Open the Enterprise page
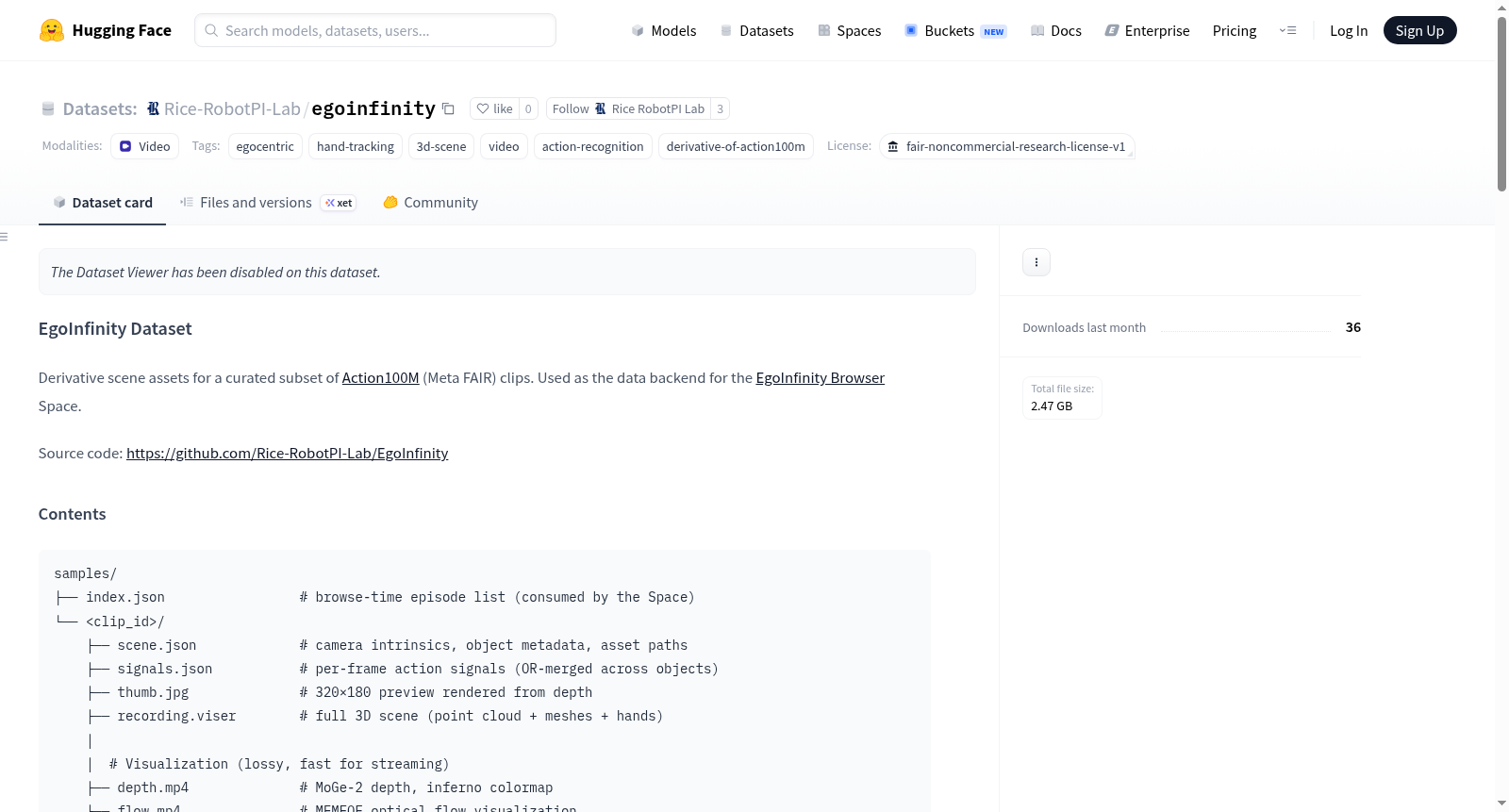The image size is (1509, 812). click(x=1147, y=30)
